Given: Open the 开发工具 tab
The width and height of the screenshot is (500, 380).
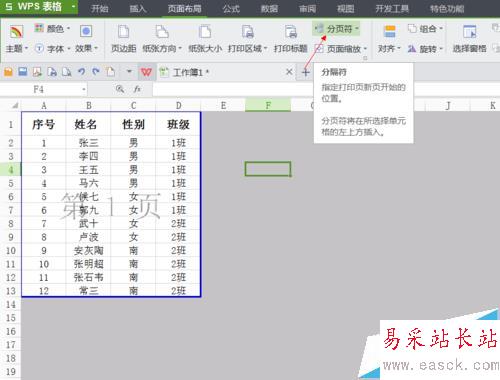Looking at the screenshot, I should (x=392, y=8).
